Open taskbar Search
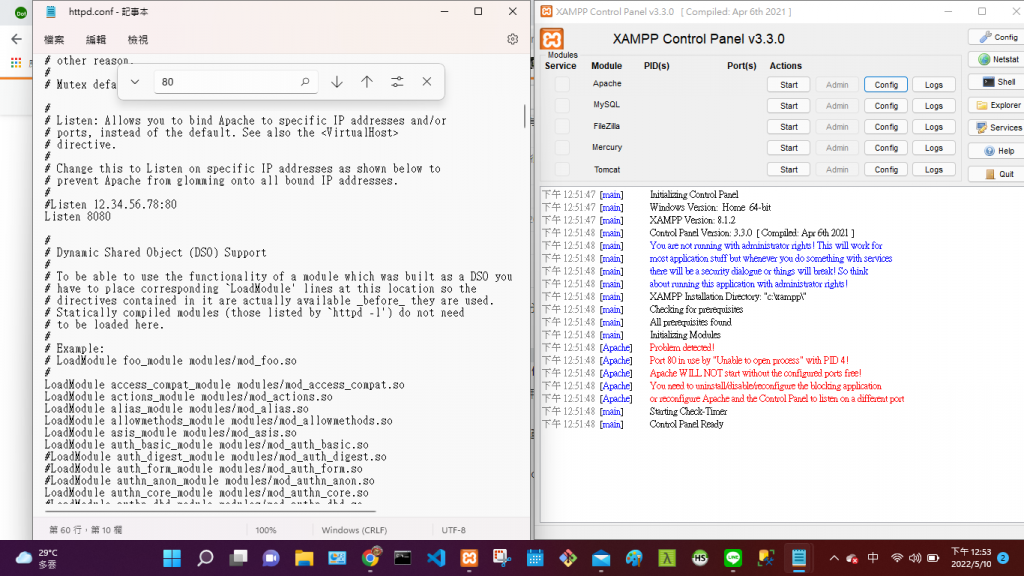This screenshot has height=576, width=1024. coord(205,558)
